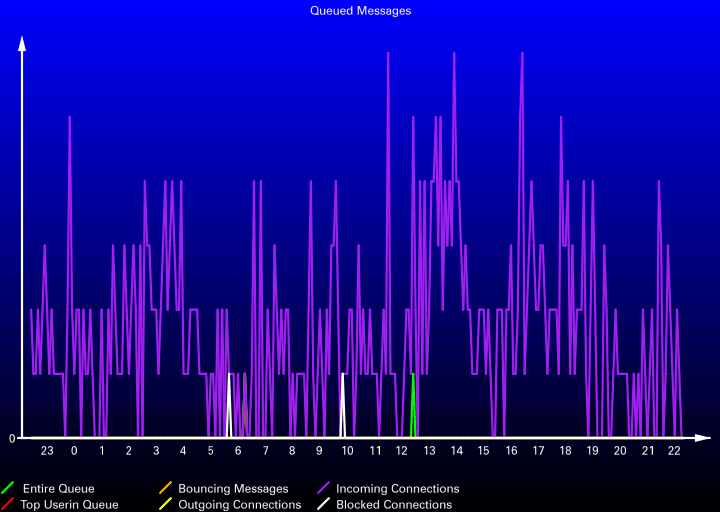Select the Bouncing Messages legend text

point(233,489)
